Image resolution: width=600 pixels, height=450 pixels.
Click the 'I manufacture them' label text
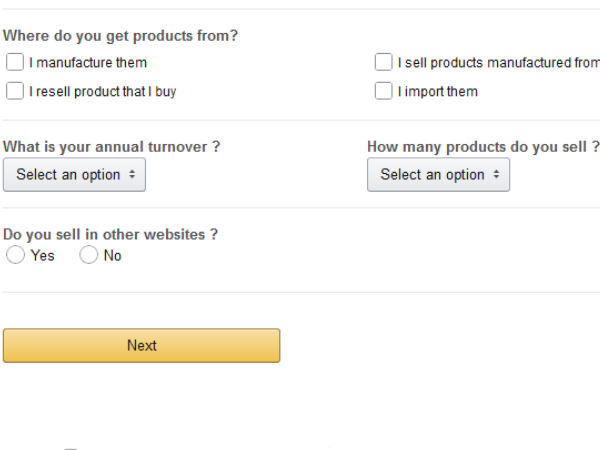tap(88, 63)
